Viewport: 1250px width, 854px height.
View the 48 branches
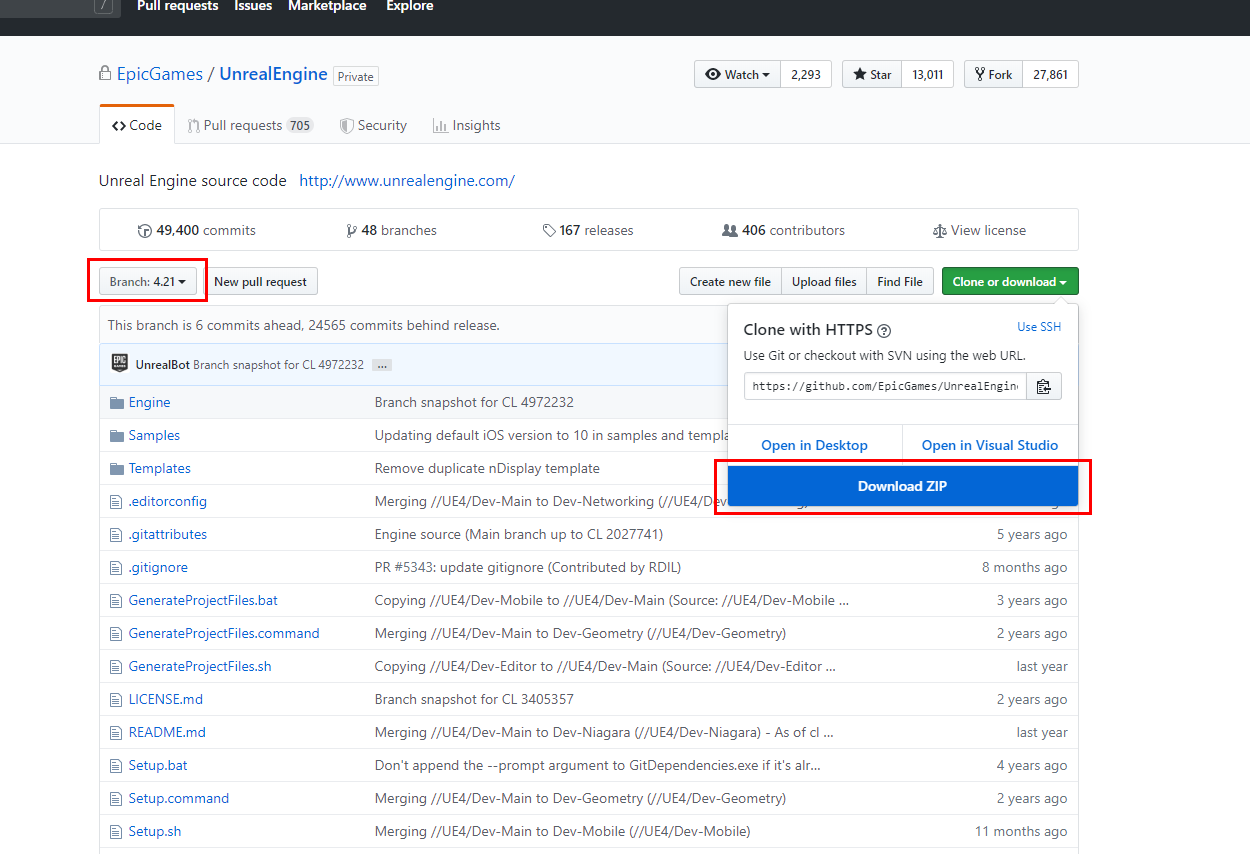(391, 230)
